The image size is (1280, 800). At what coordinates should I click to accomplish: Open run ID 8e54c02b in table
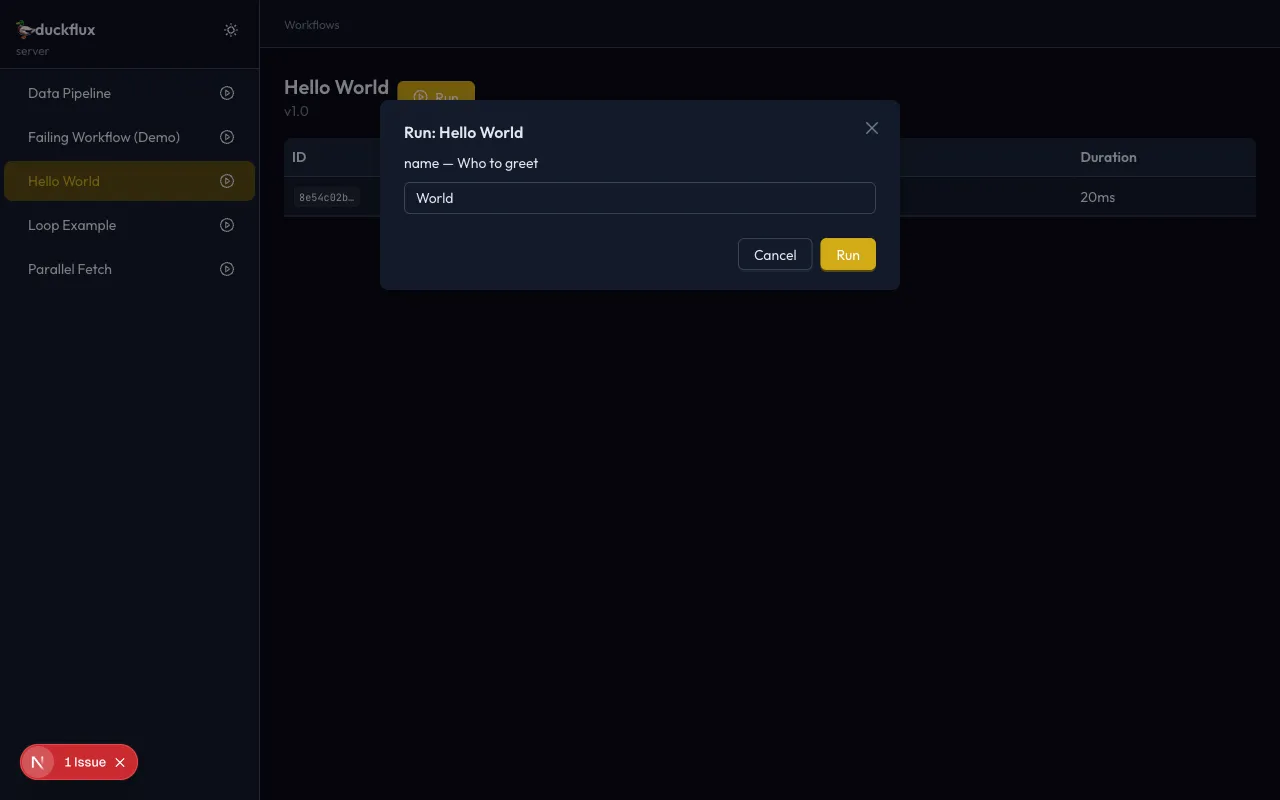tap(326, 197)
